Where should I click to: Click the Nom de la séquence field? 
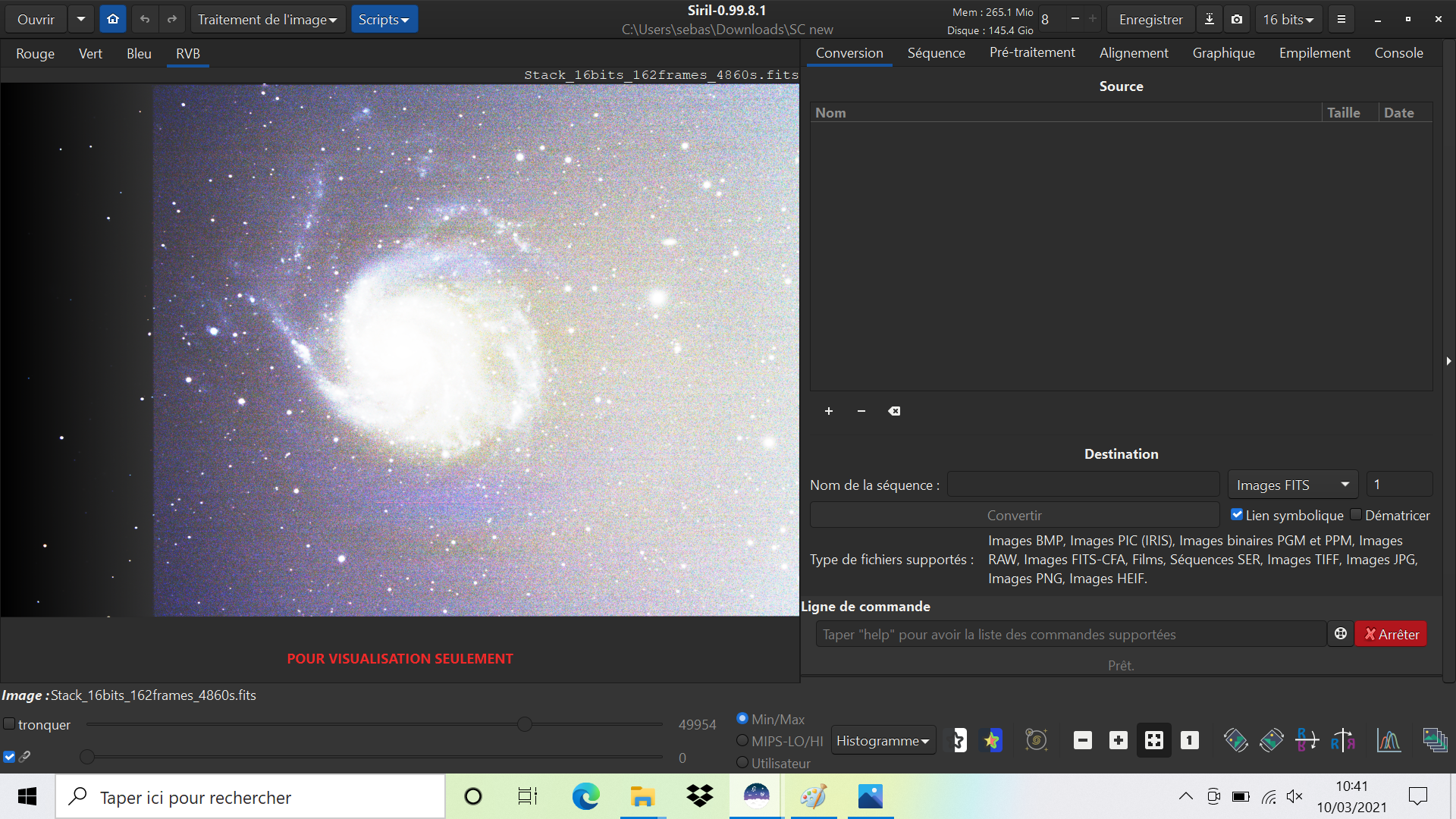point(1084,485)
